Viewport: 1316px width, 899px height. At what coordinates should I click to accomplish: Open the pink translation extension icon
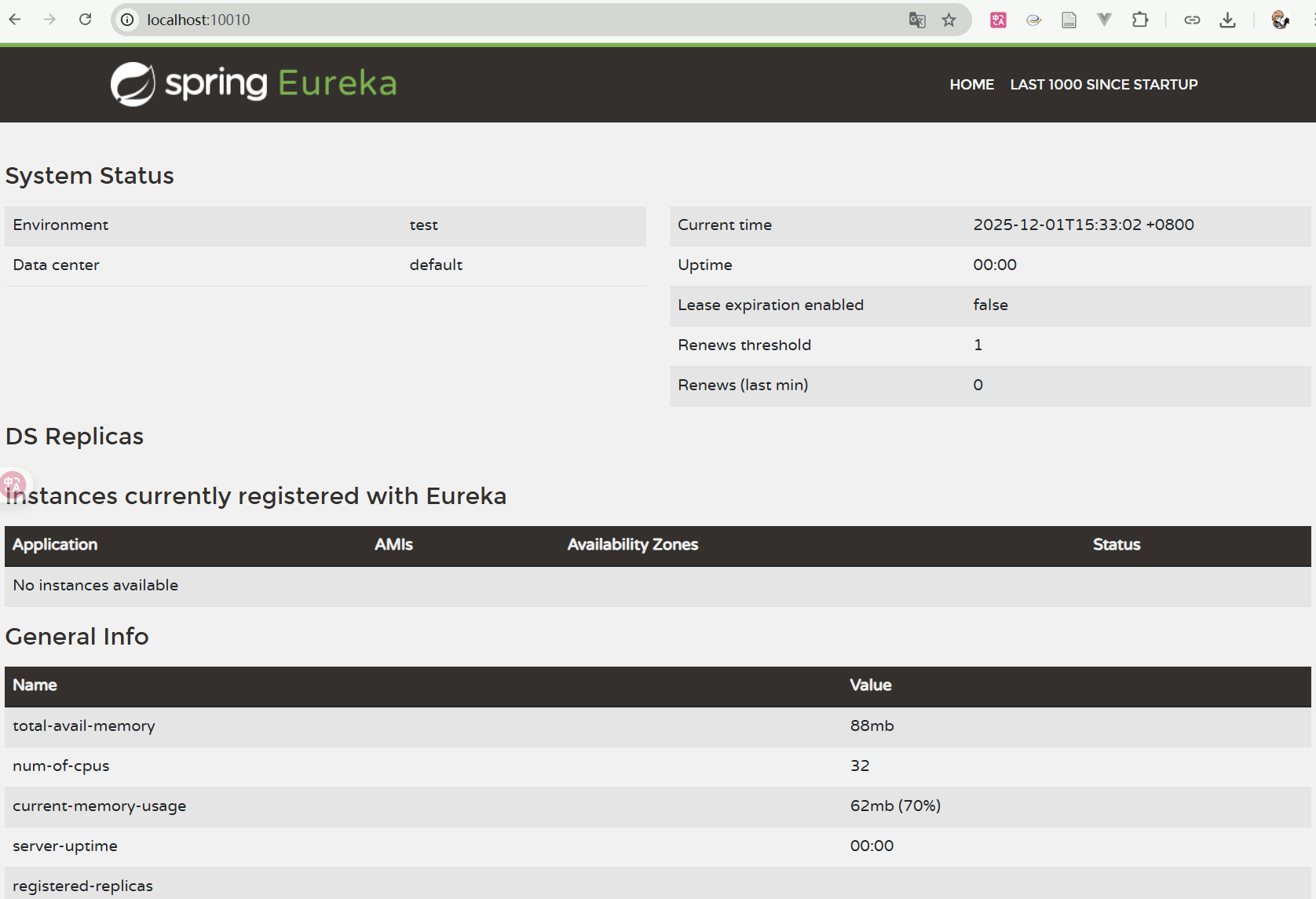tap(999, 20)
